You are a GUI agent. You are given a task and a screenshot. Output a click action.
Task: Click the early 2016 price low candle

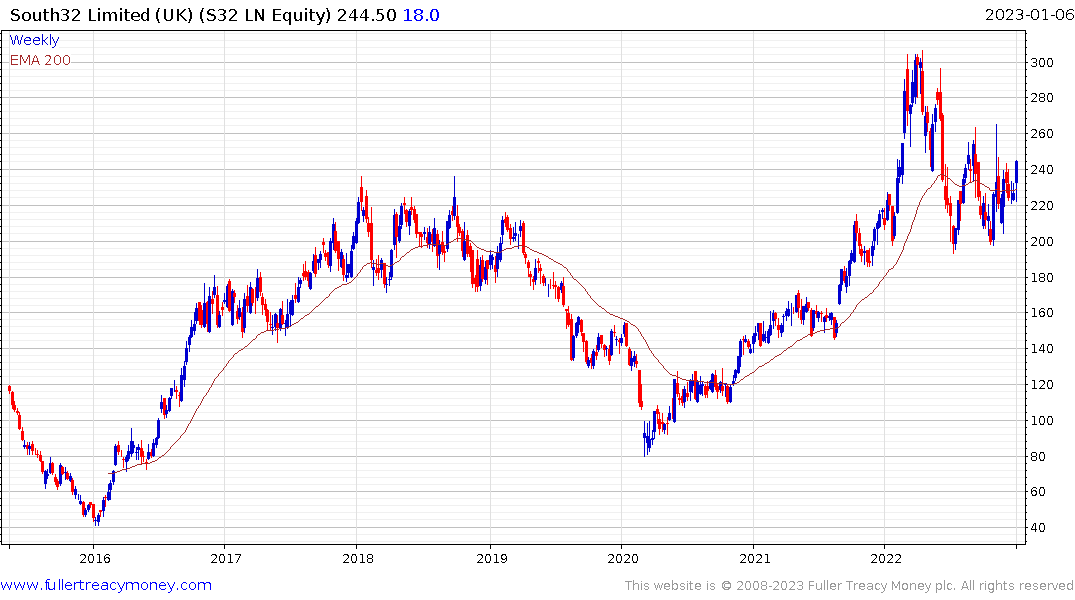pyautogui.click(x=97, y=518)
